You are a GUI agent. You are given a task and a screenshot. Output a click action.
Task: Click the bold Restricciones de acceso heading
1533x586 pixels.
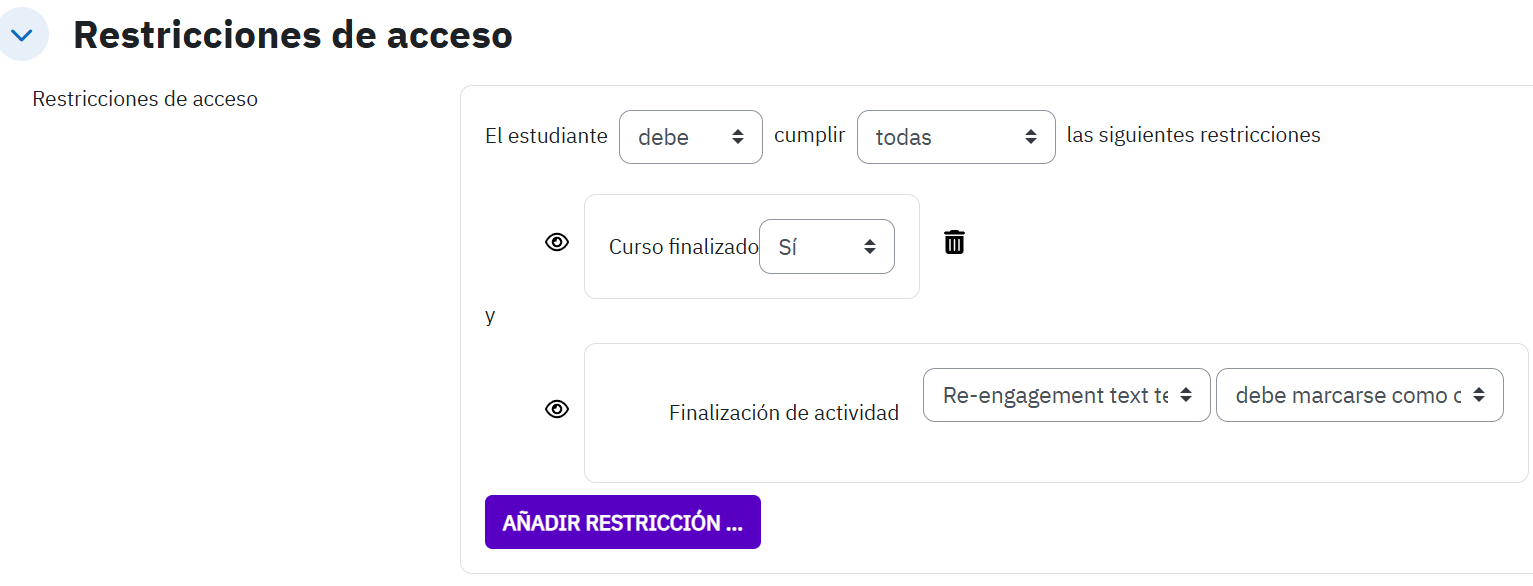[x=293, y=36]
